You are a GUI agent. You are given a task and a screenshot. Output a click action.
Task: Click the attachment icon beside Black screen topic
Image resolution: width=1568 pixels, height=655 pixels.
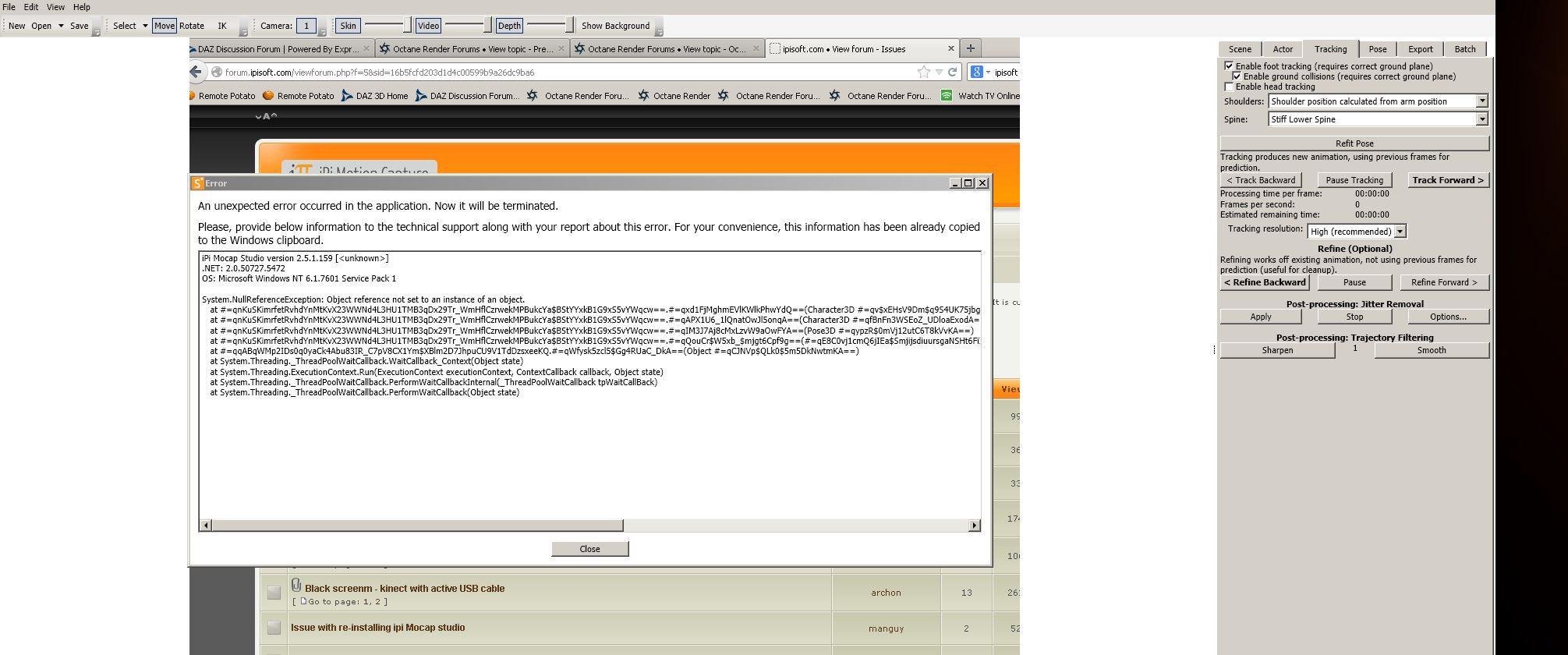[296, 584]
